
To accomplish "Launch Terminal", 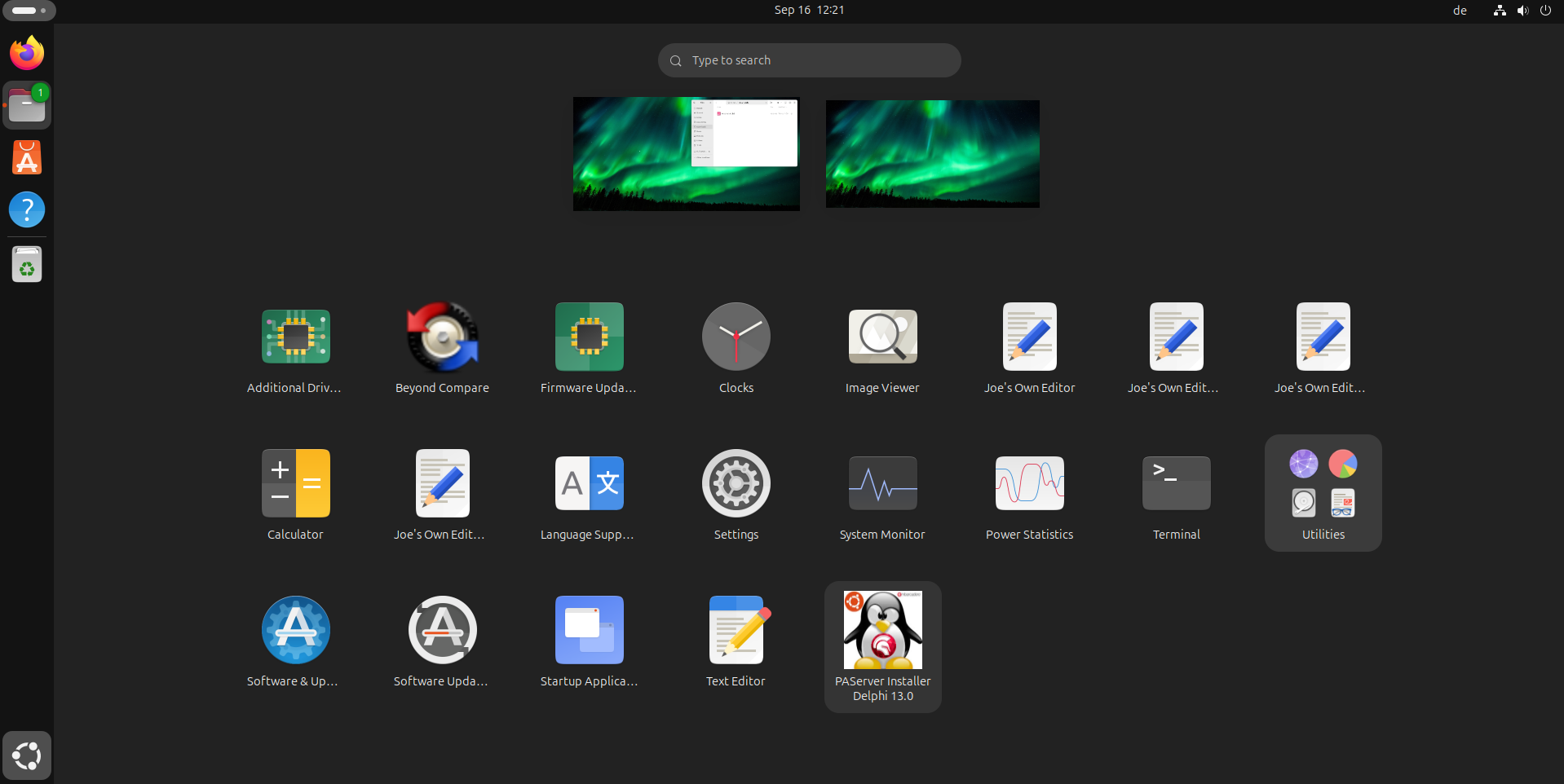I will click(x=1176, y=484).
